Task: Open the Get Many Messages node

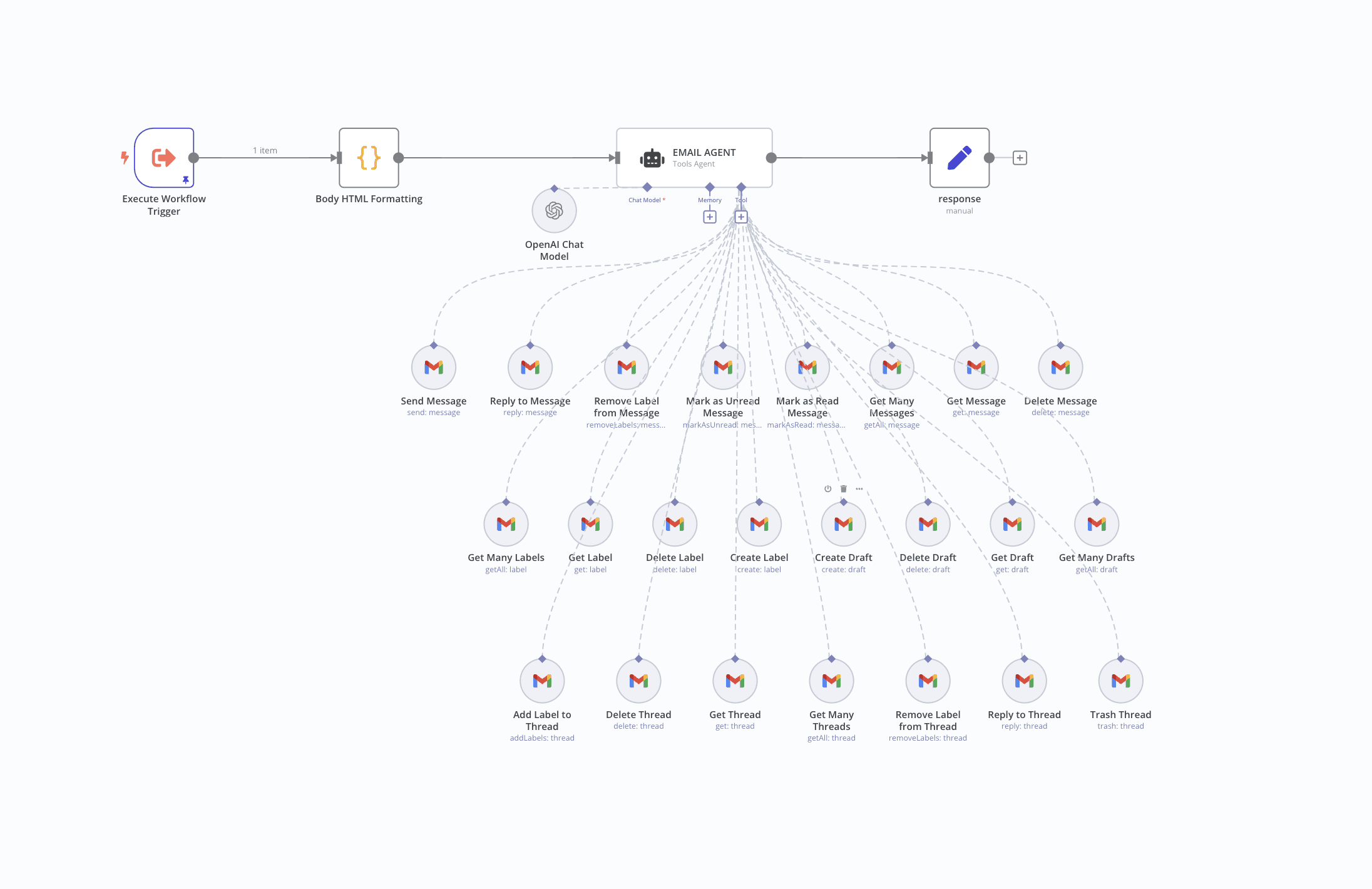Action: pyautogui.click(x=892, y=367)
